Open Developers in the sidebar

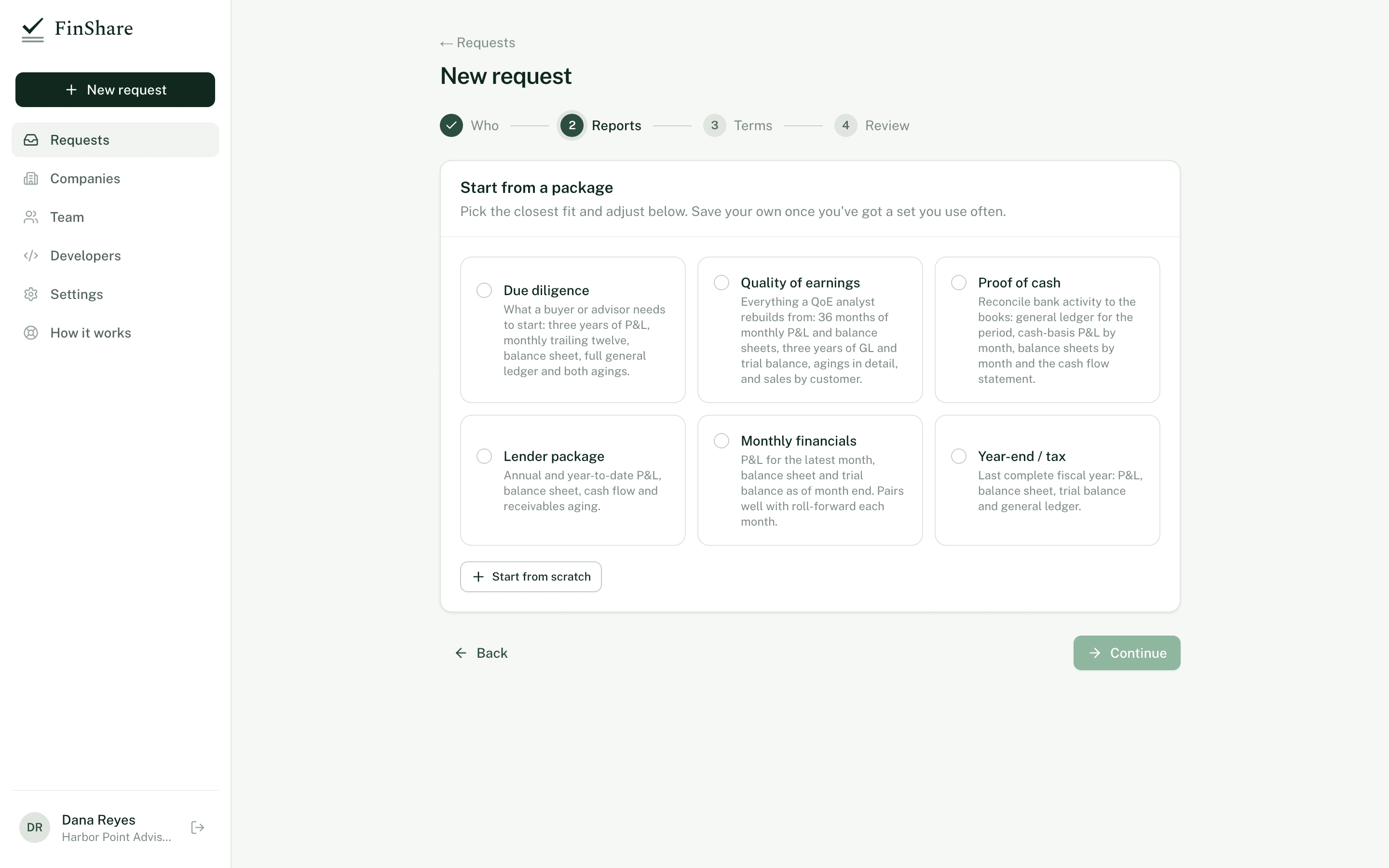tap(115, 256)
